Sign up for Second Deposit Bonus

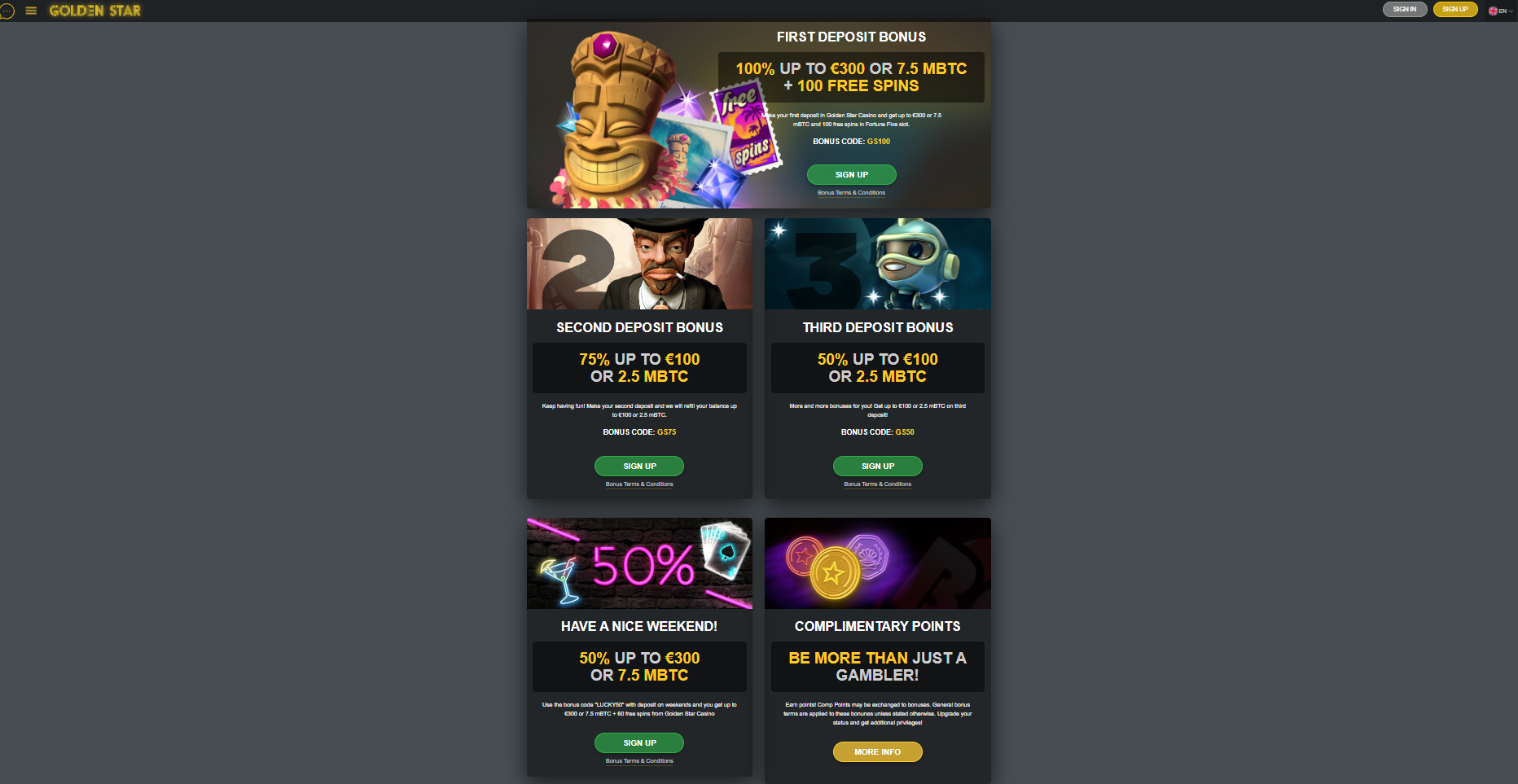click(639, 466)
